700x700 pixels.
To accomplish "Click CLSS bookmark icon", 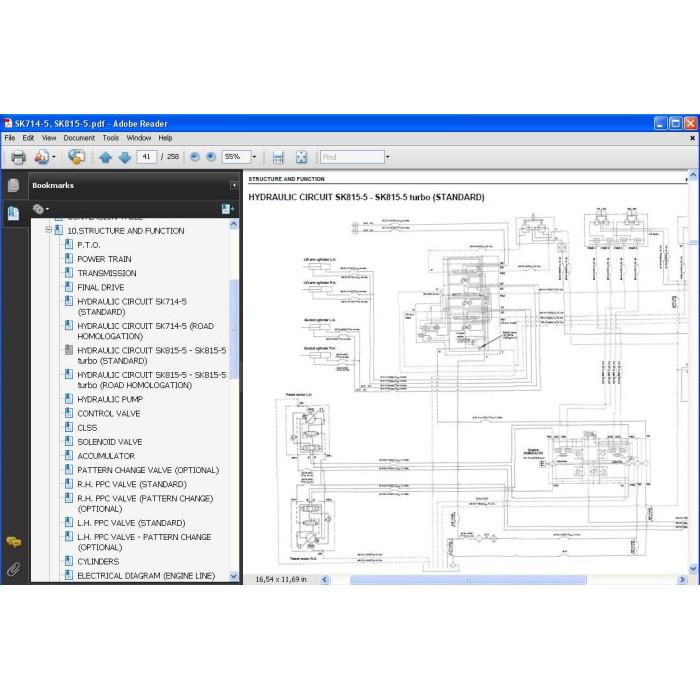I will (x=69, y=427).
